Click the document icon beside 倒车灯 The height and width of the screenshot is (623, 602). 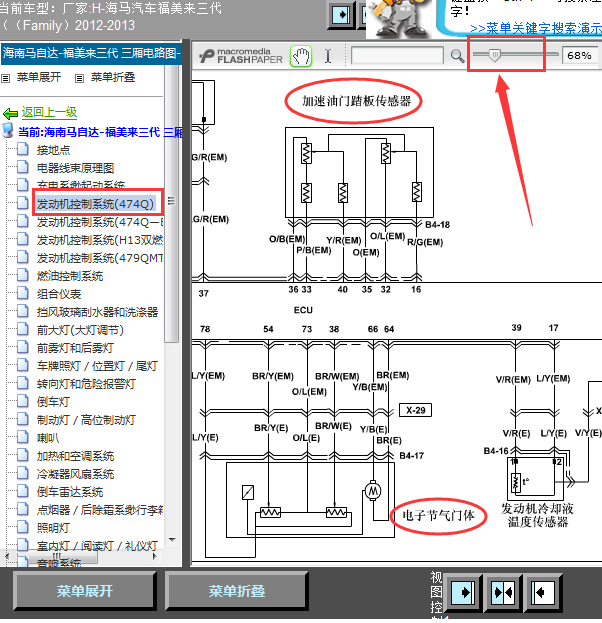tap(23, 401)
